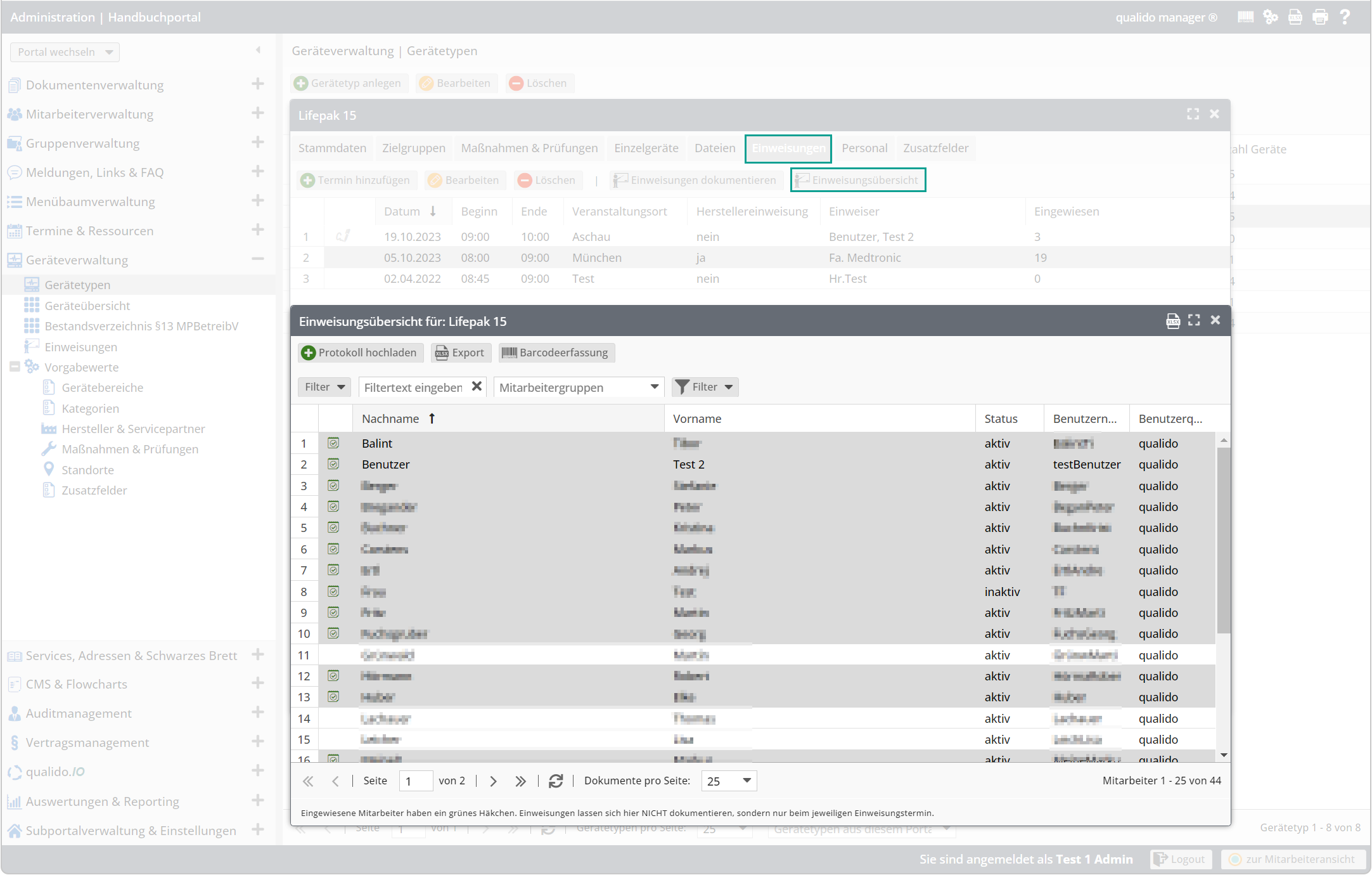Open the funnel Filter dropdown

(705, 387)
